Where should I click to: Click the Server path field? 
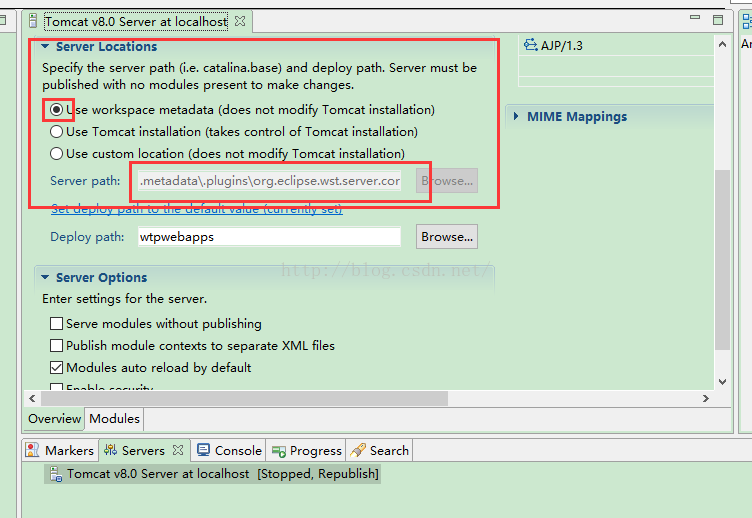tap(269, 181)
